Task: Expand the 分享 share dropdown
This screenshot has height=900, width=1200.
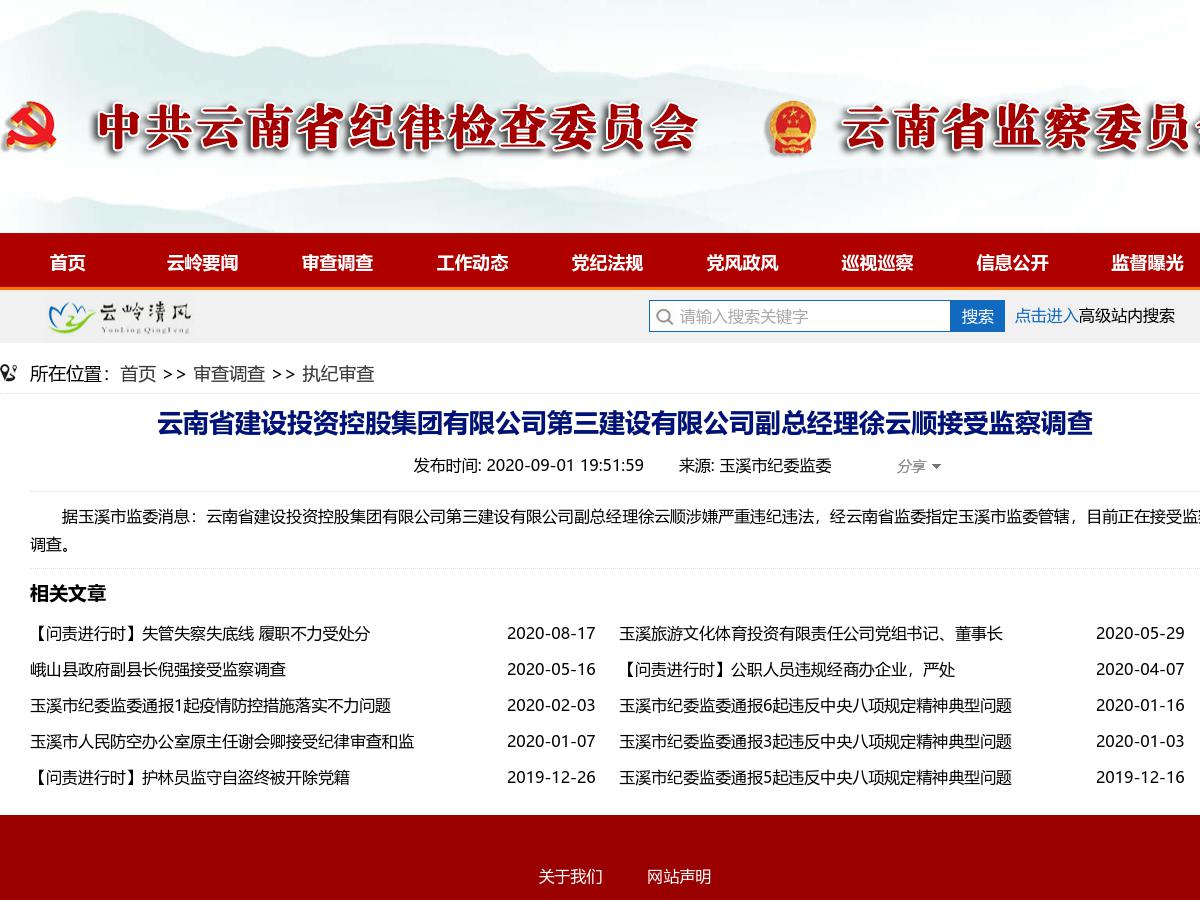Action: click(918, 466)
